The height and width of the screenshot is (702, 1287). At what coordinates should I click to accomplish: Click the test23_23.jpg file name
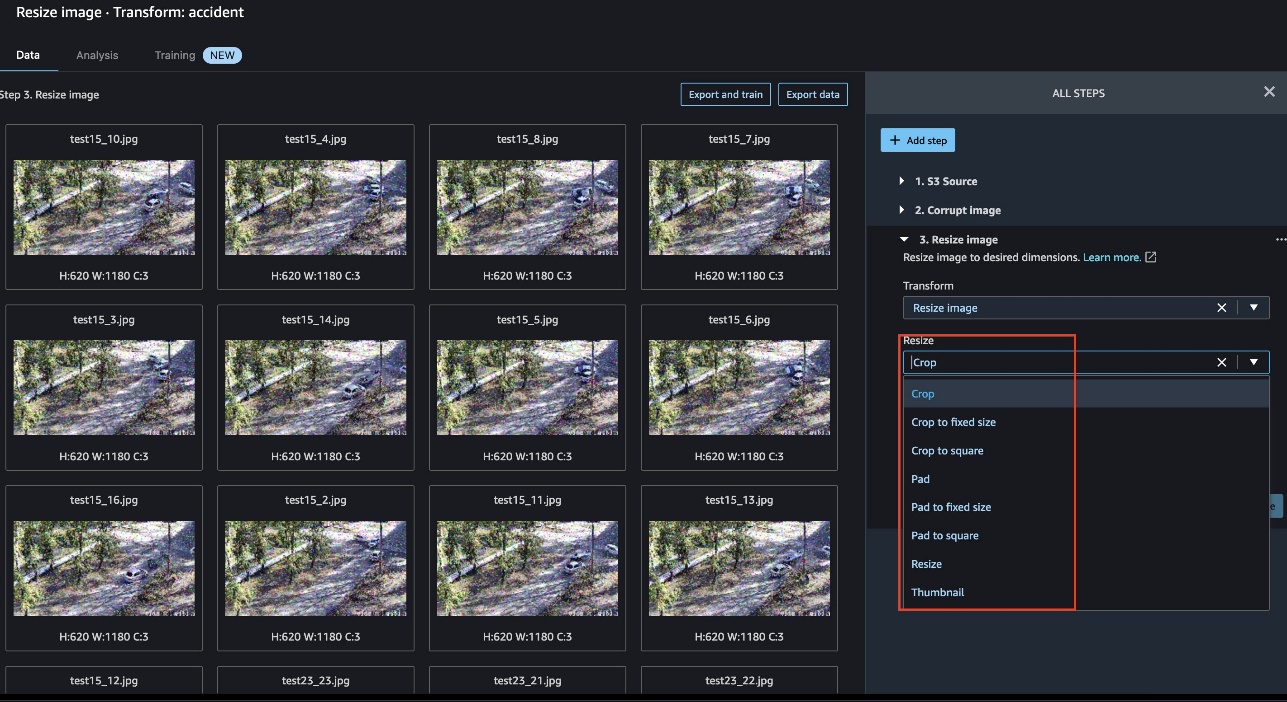pos(316,680)
